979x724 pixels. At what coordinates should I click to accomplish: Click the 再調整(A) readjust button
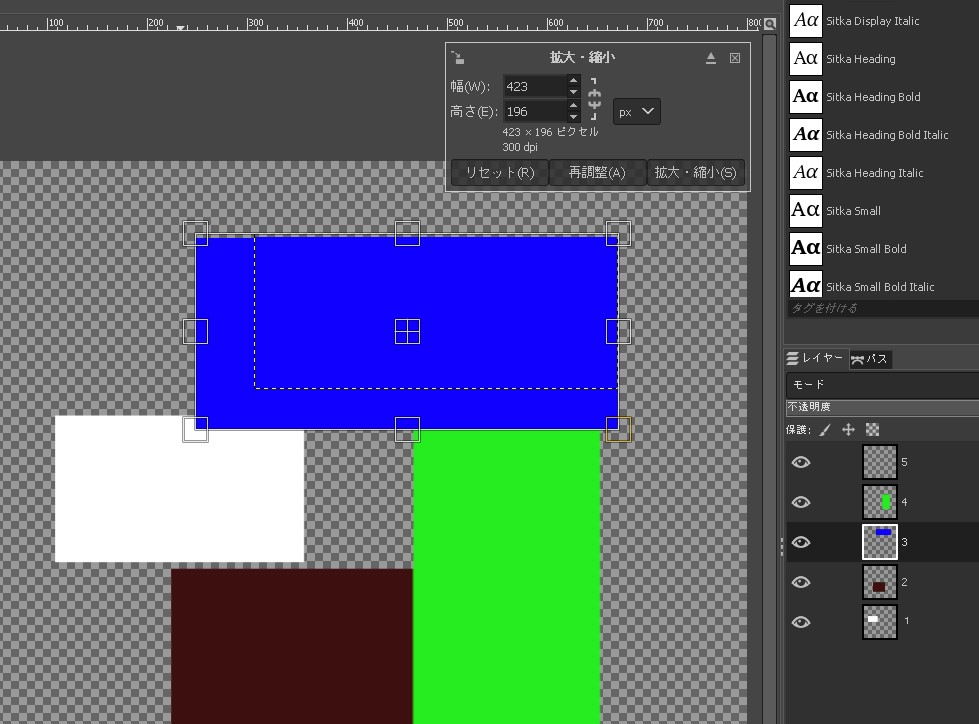pos(597,172)
